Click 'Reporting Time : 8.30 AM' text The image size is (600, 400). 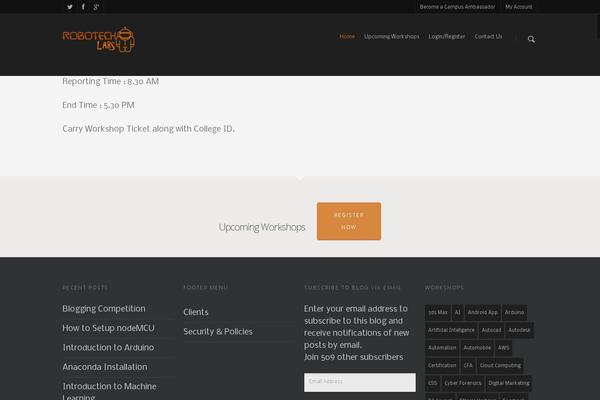111,82
